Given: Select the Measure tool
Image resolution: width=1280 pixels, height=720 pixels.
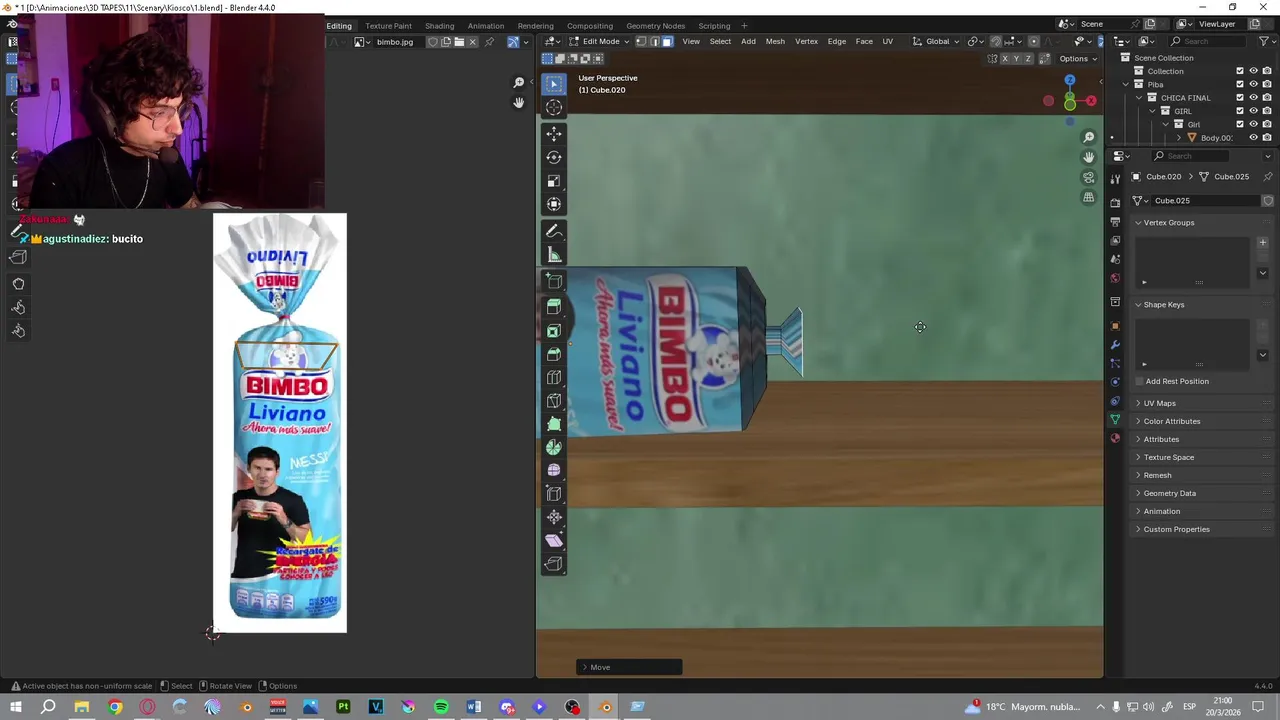Looking at the screenshot, I should tap(554, 255).
